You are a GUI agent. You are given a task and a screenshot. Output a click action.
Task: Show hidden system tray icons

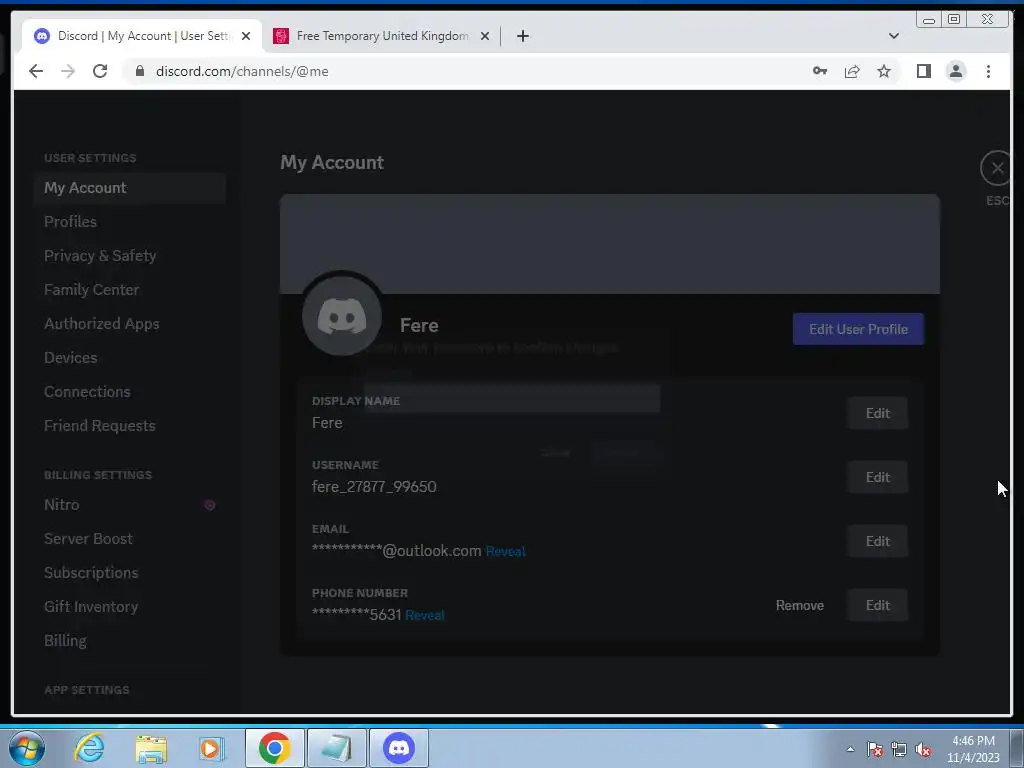[x=850, y=749]
